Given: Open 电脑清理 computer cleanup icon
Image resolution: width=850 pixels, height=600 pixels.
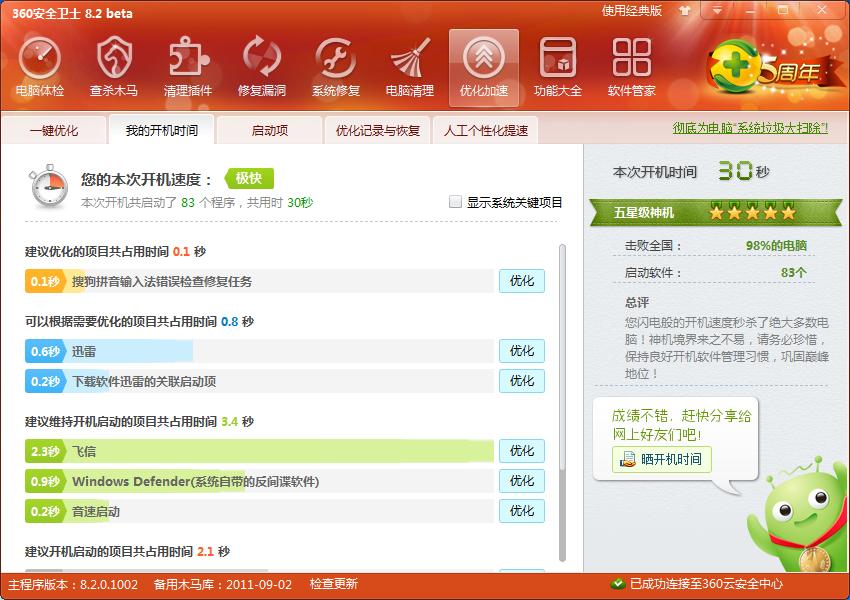Looking at the screenshot, I should pos(410,67).
